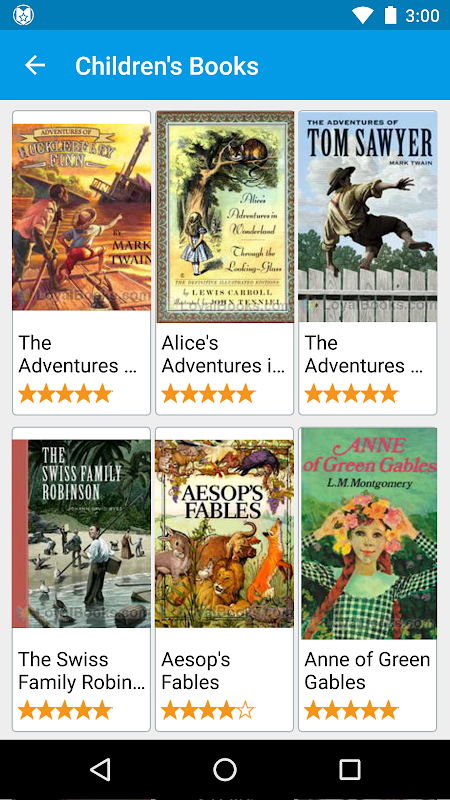Tap the 'Children's Books' header title
450x800 pixels.
167,66
